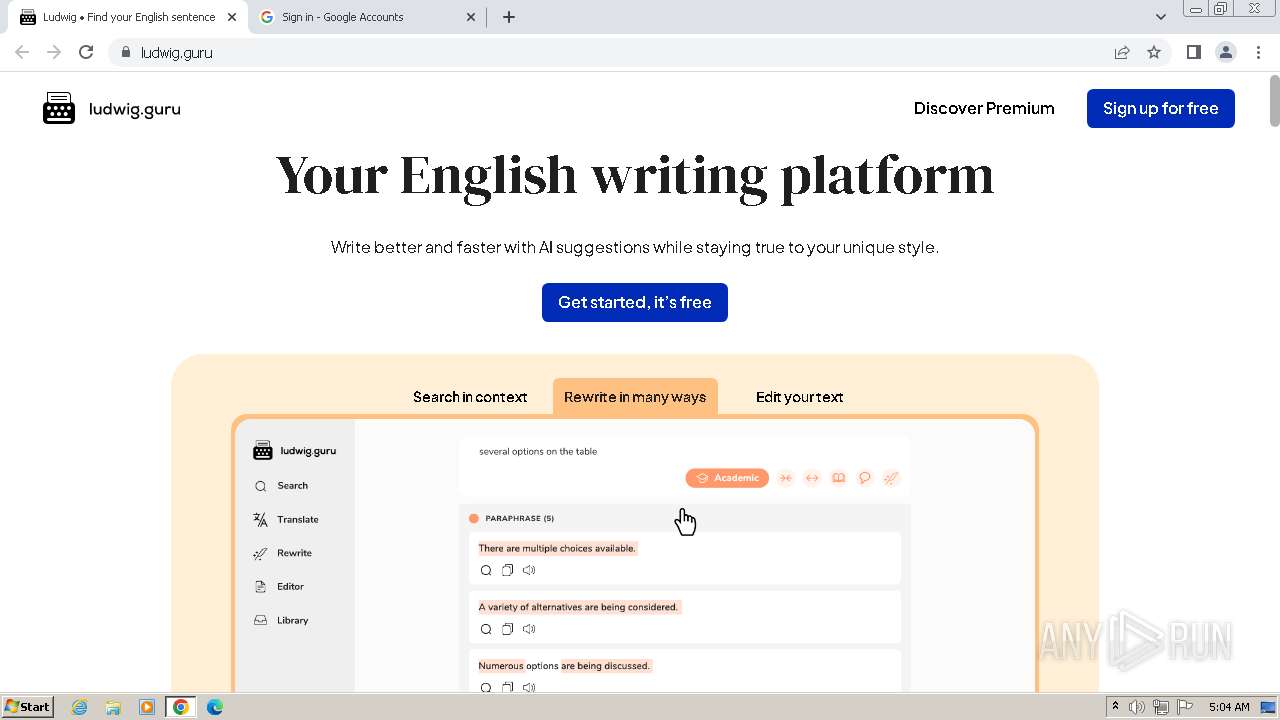Image resolution: width=1280 pixels, height=720 pixels.
Task: Click the browser forward arrow
Action: (x=54, y=52)
